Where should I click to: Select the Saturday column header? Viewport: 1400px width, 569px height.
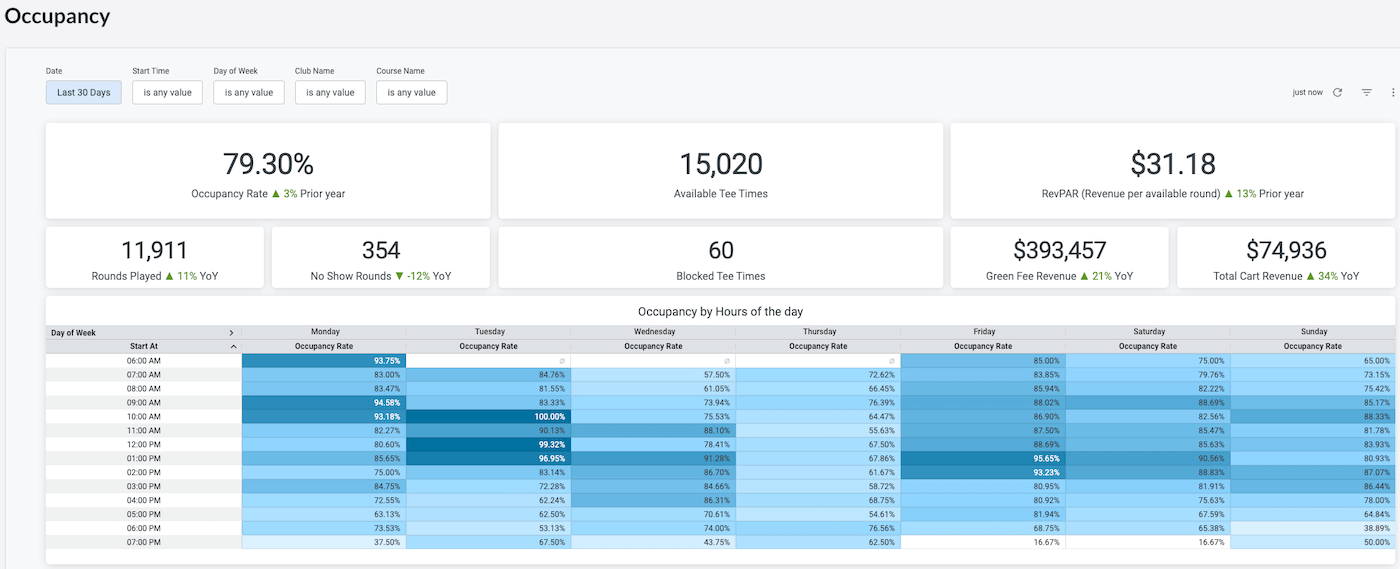[1148, 332]
